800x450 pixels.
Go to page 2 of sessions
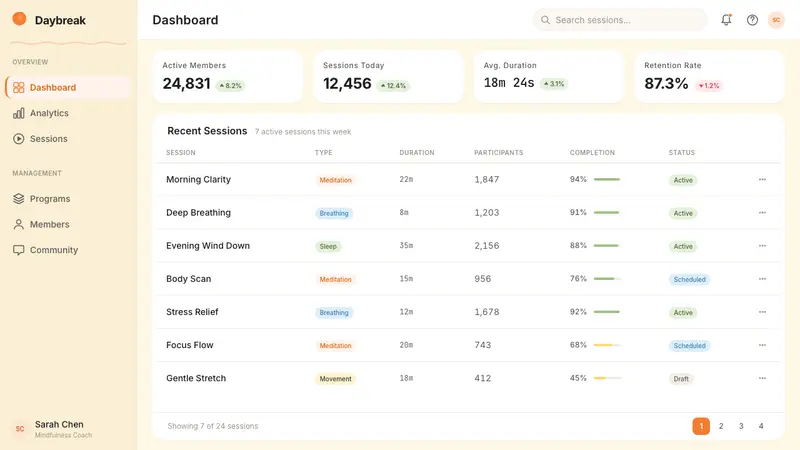click(x=721, y=426)
